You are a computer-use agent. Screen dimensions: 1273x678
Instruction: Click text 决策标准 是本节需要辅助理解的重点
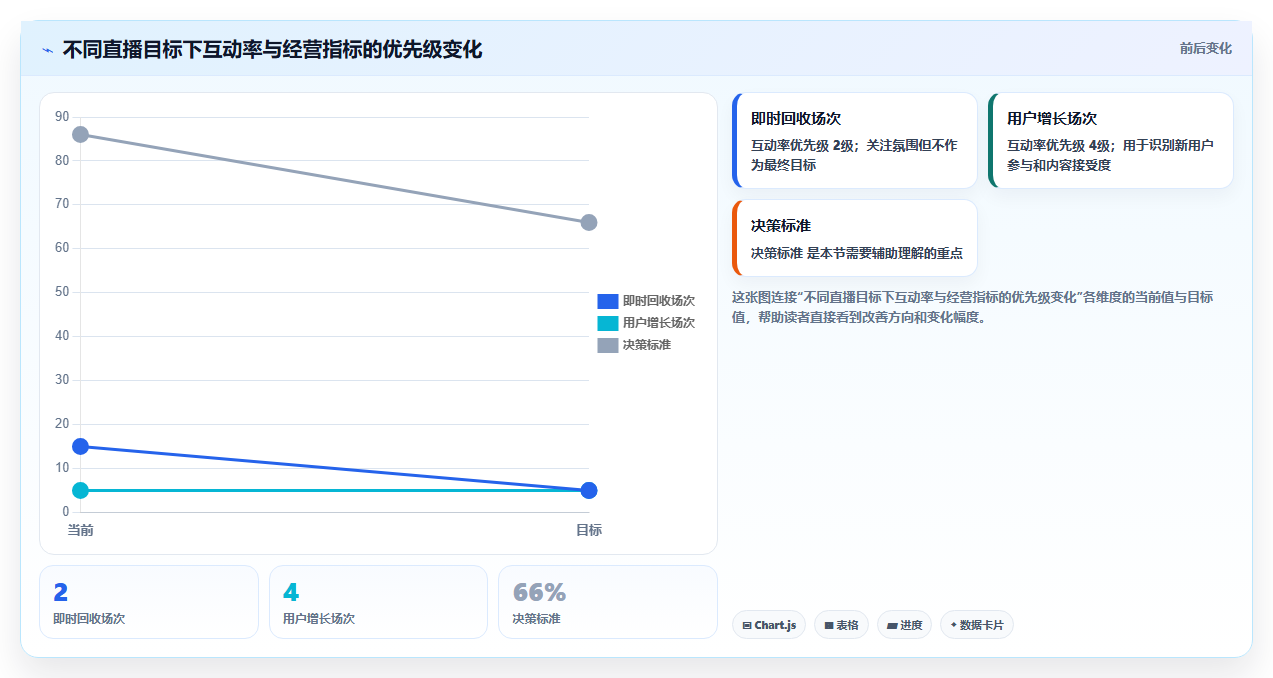[857, 254]
